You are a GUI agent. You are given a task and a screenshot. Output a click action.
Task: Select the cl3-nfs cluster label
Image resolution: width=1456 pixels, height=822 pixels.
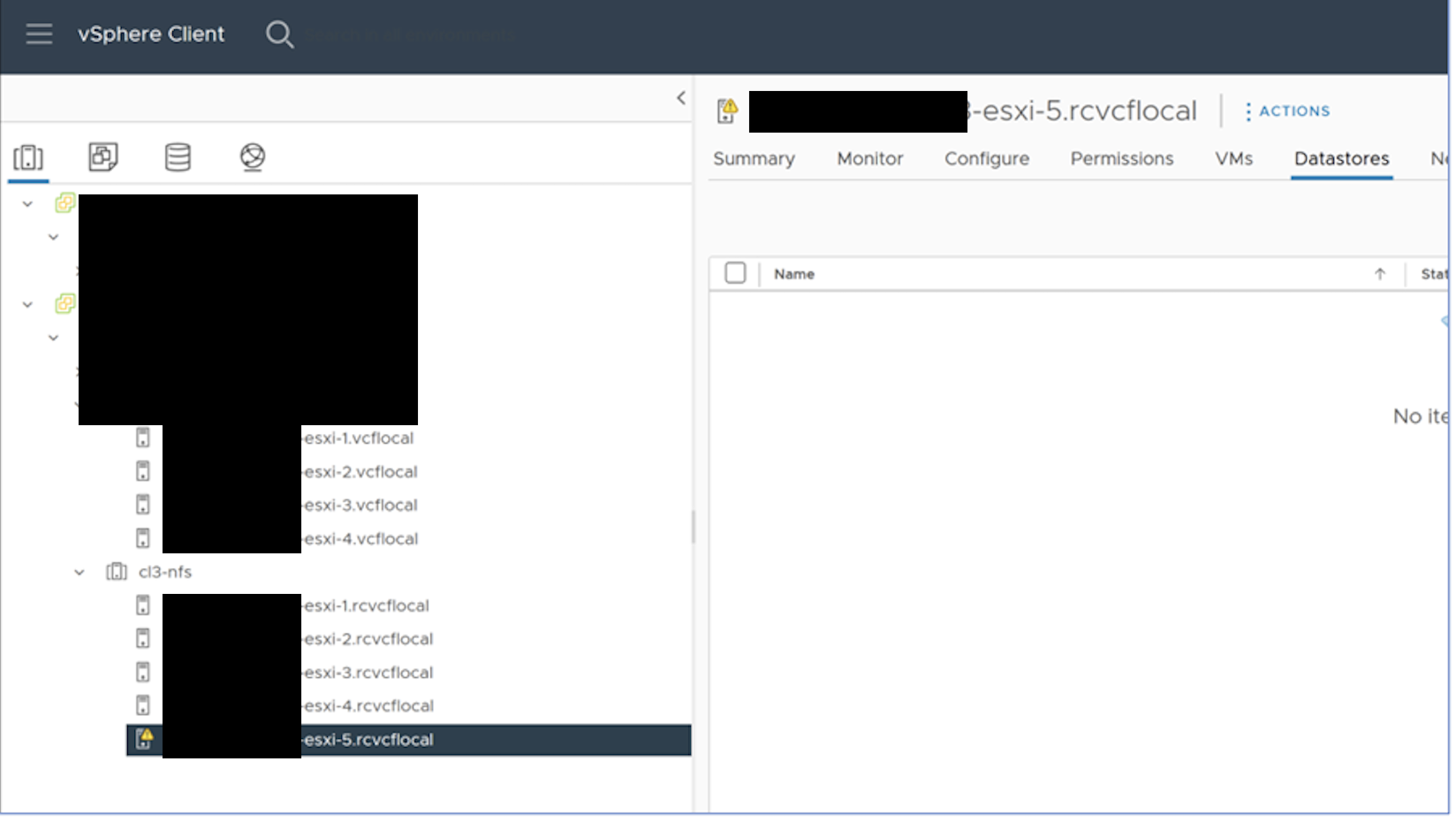165,572
